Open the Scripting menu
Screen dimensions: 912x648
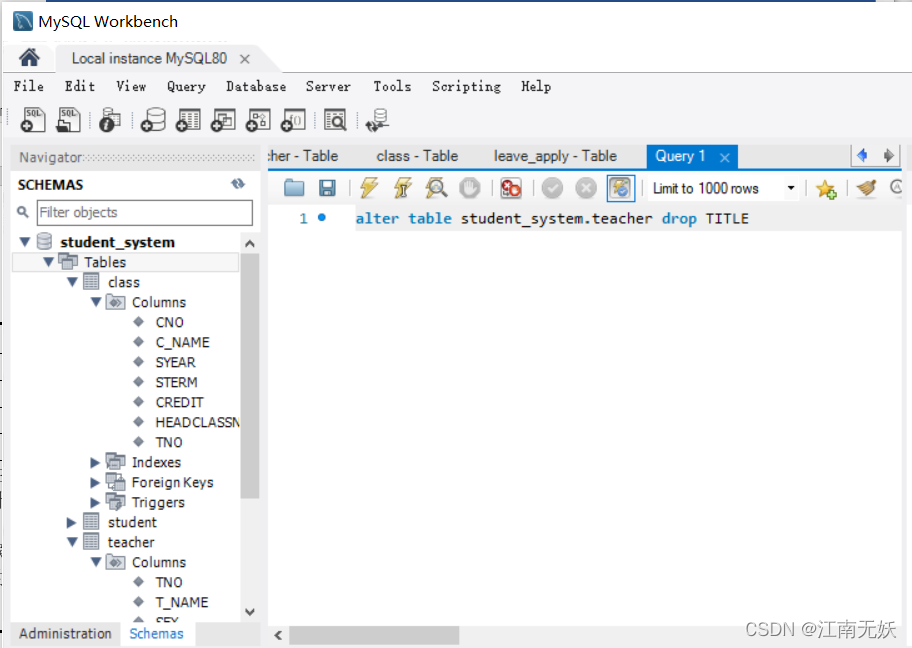[466, 86]
